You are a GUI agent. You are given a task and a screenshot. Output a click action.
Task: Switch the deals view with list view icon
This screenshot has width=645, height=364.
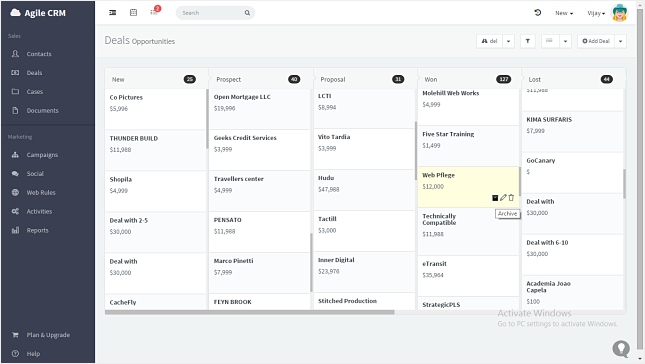point(550,41)
